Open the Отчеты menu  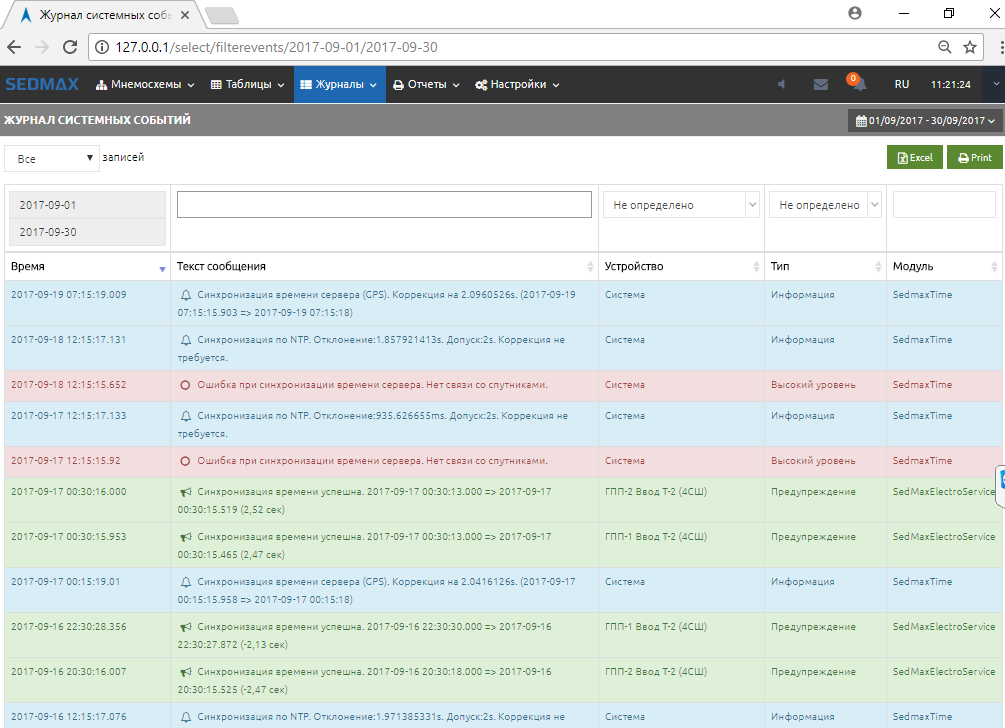(426, 85)
